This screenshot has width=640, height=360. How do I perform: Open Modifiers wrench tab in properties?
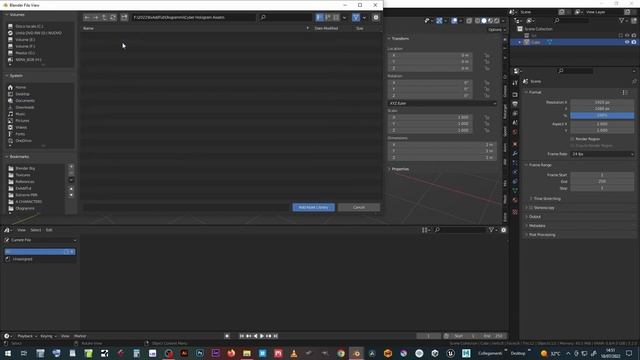[515, 153]
